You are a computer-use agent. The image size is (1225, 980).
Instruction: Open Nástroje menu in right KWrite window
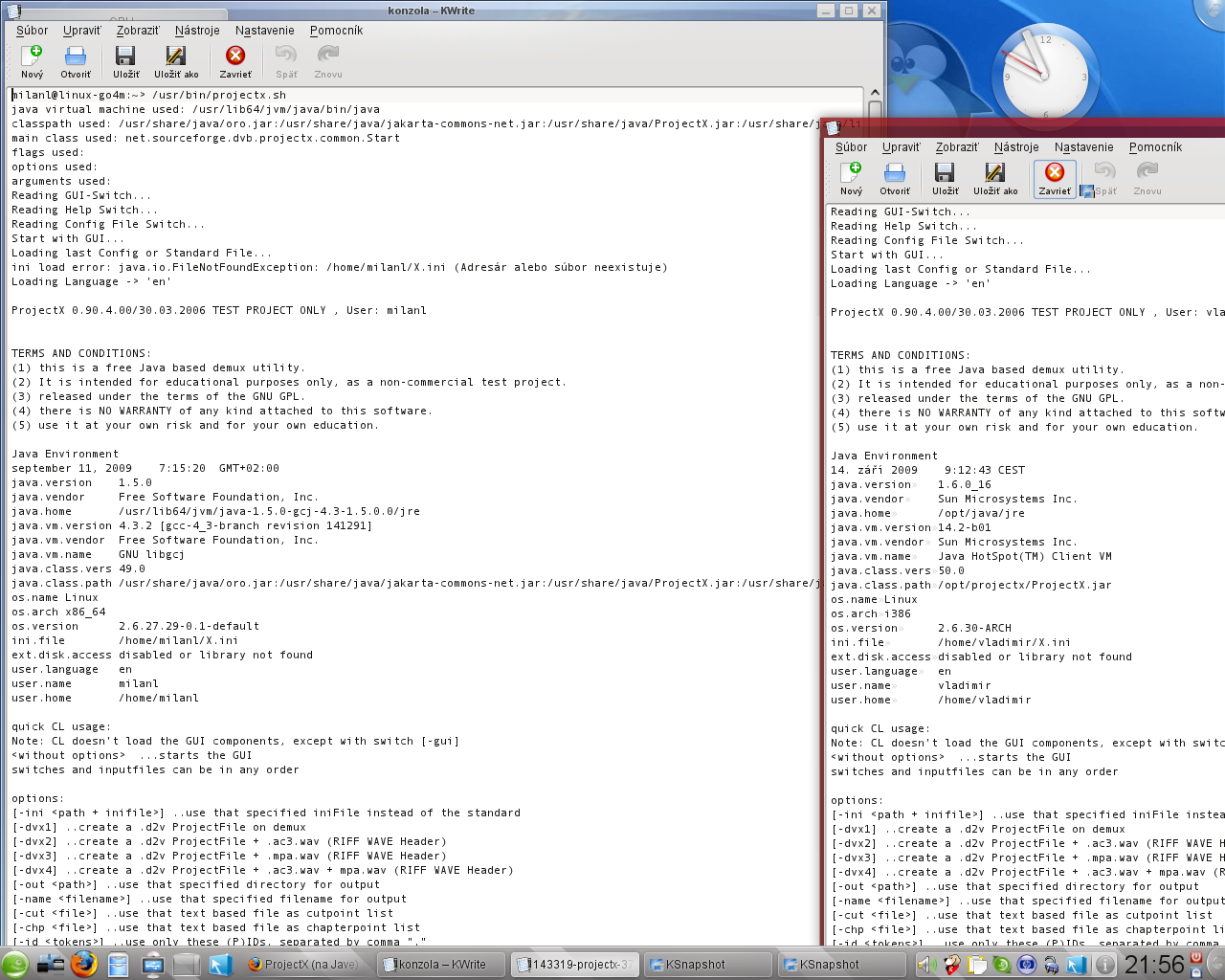tap(1016, 147)
